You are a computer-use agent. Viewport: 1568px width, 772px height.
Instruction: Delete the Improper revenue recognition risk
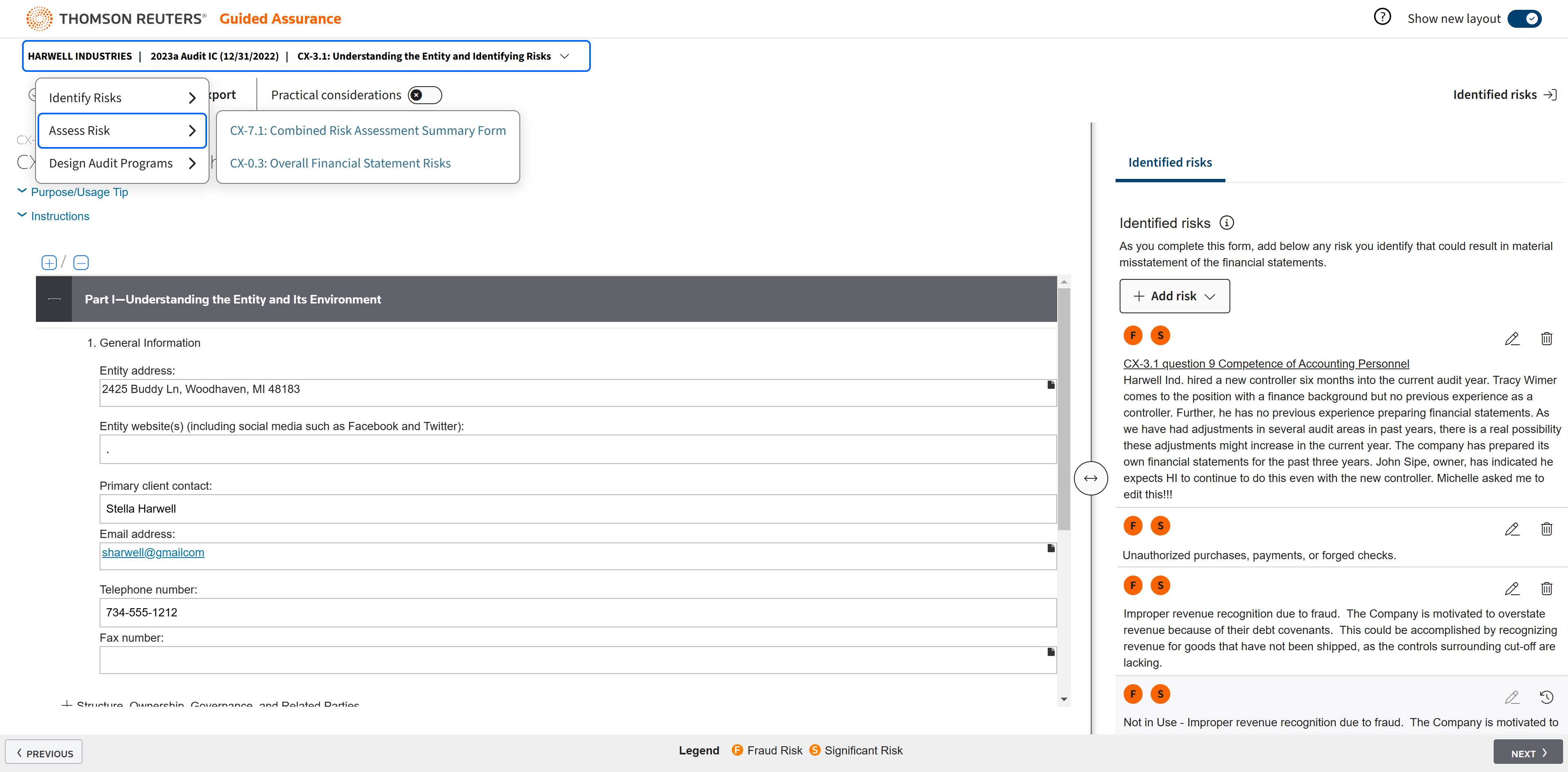click(1546, 588)
